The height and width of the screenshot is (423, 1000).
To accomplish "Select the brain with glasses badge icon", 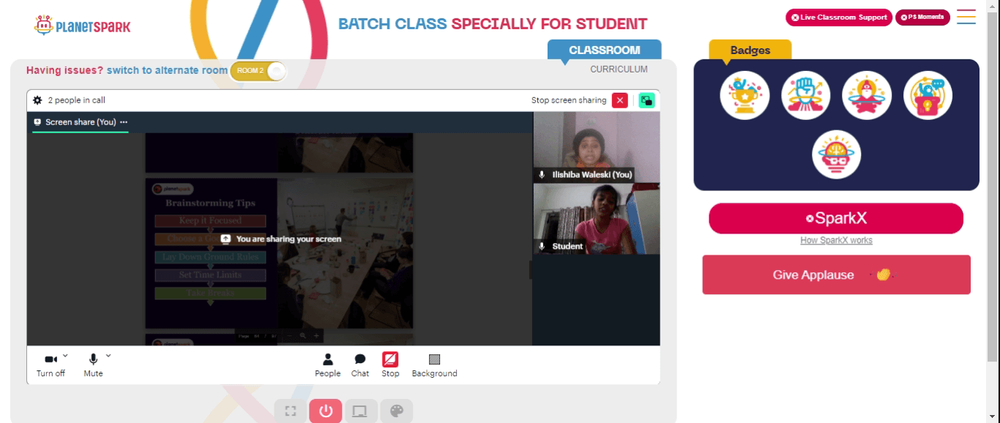I will [836, 154].
